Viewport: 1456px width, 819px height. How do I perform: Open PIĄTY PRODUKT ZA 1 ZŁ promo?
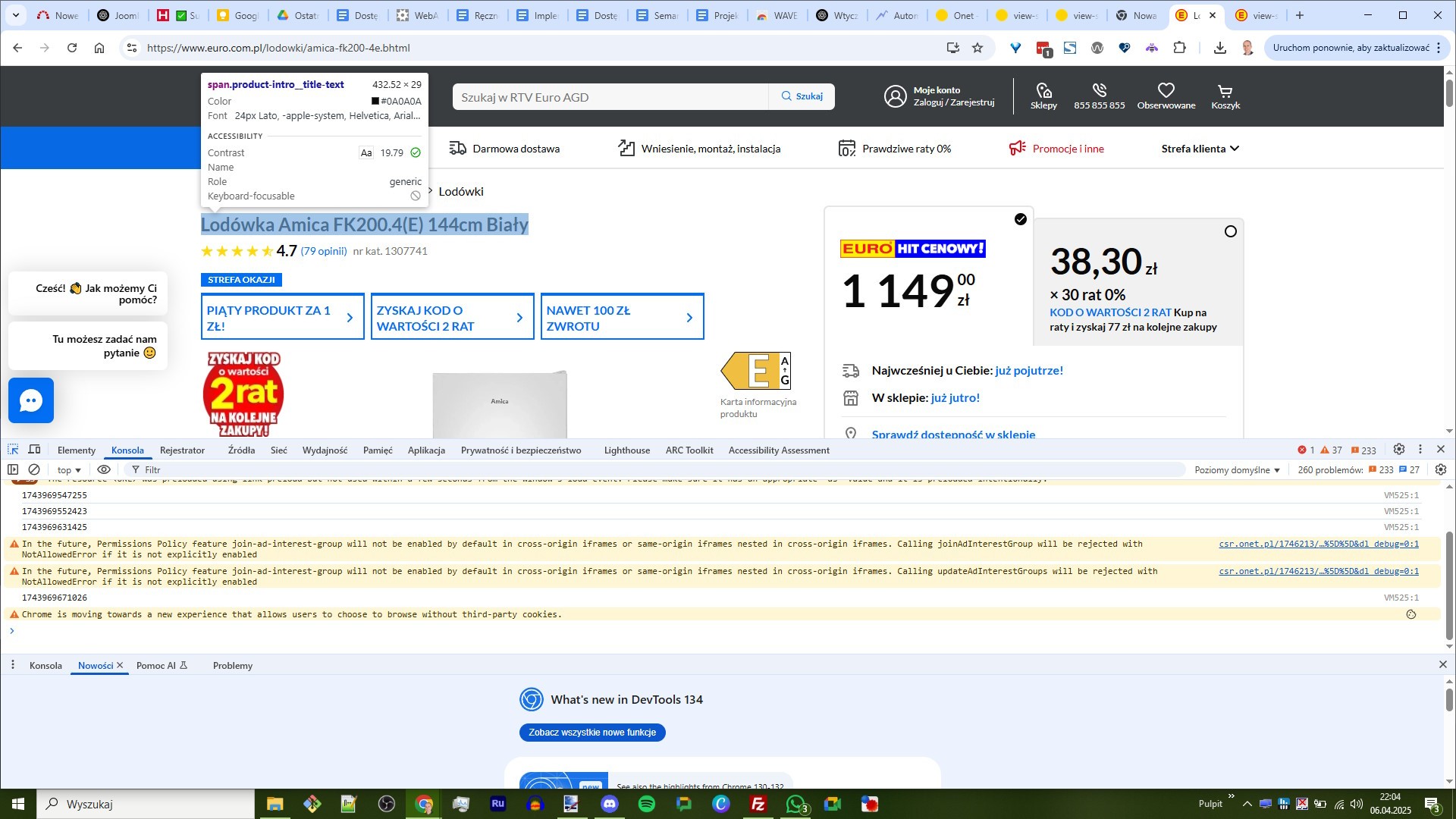[x=283, y=317]
